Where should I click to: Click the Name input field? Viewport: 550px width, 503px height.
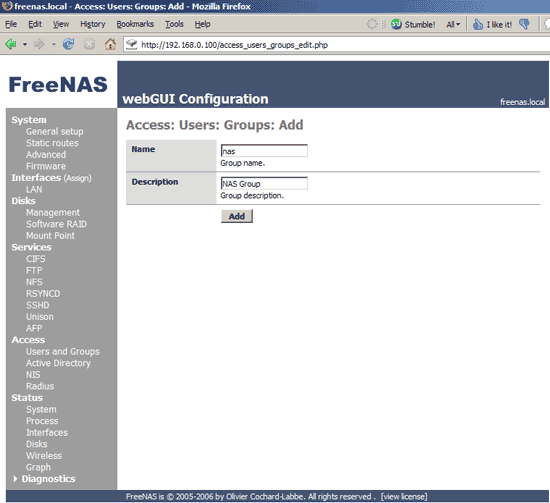tap(264, 151)
